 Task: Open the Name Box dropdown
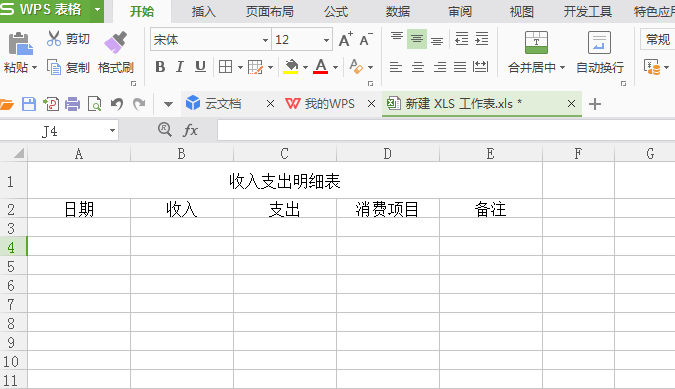tap(112, 130)
